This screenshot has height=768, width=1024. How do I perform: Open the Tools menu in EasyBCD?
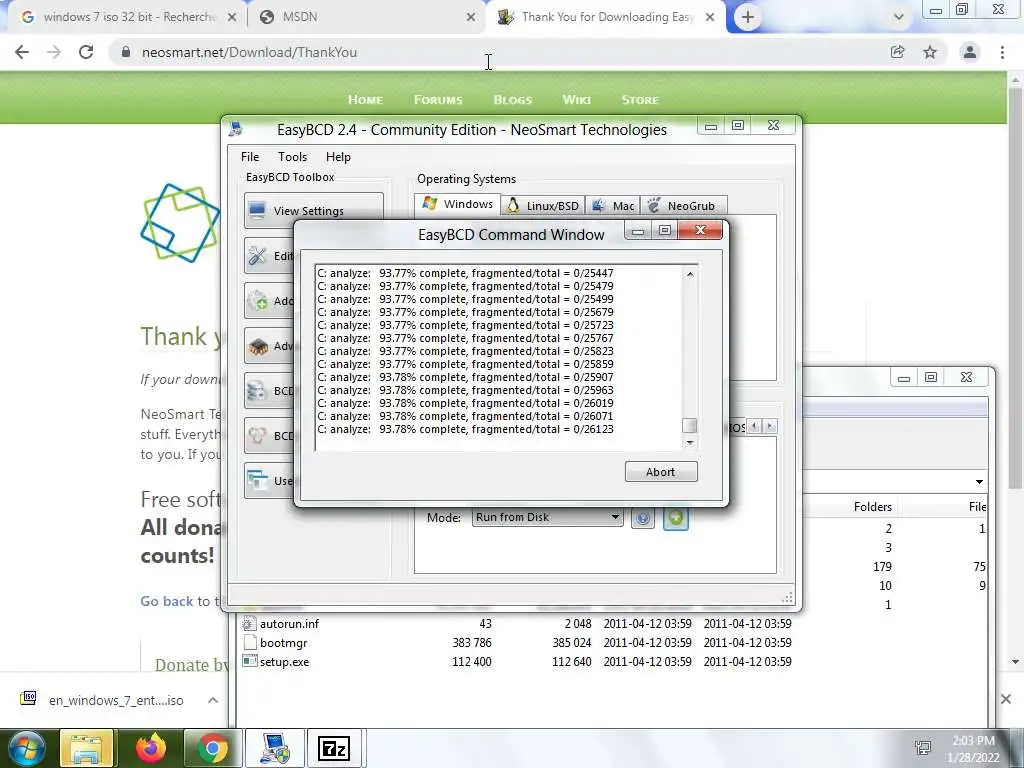[292, 157]
